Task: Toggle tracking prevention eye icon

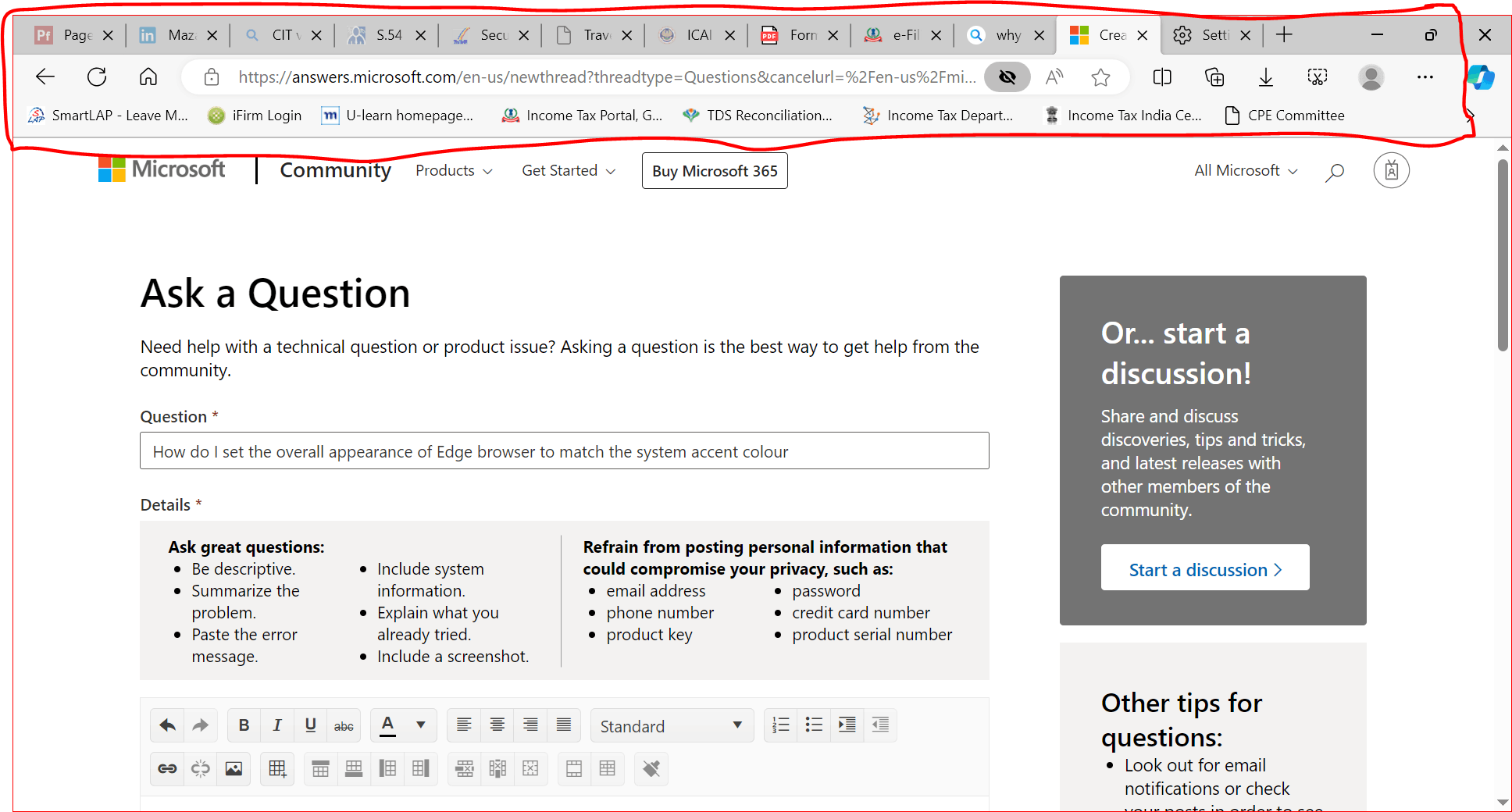Action: (x=1007, y=77)
